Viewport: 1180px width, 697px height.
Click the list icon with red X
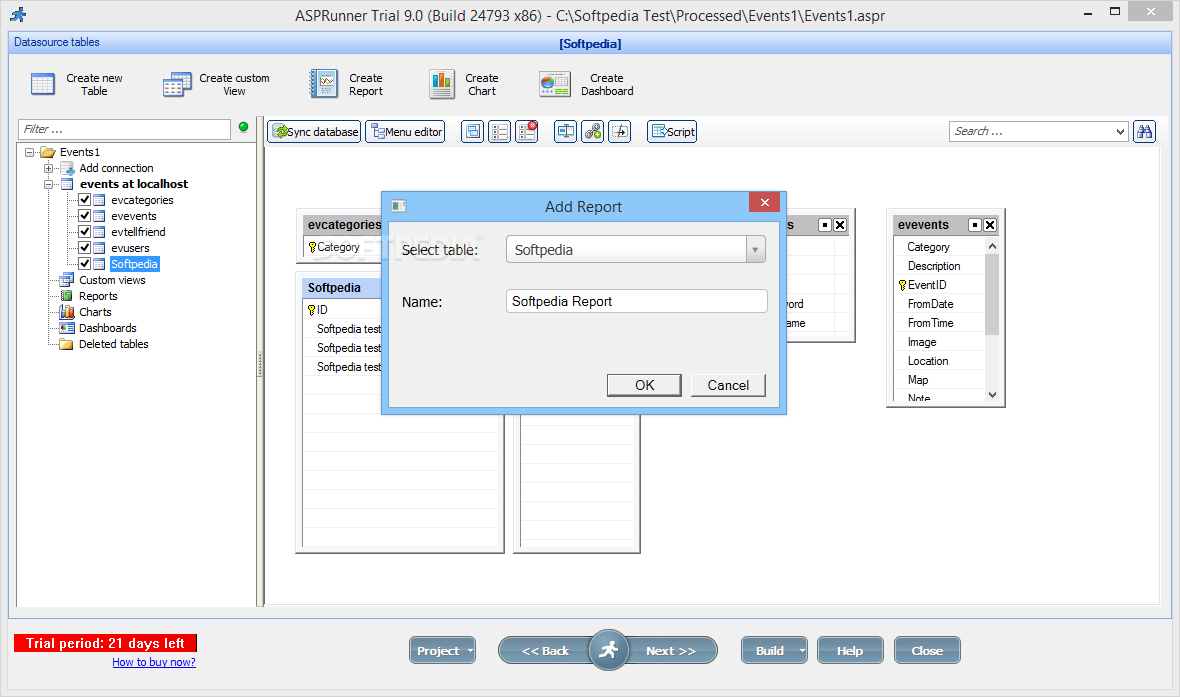point(527,132)
